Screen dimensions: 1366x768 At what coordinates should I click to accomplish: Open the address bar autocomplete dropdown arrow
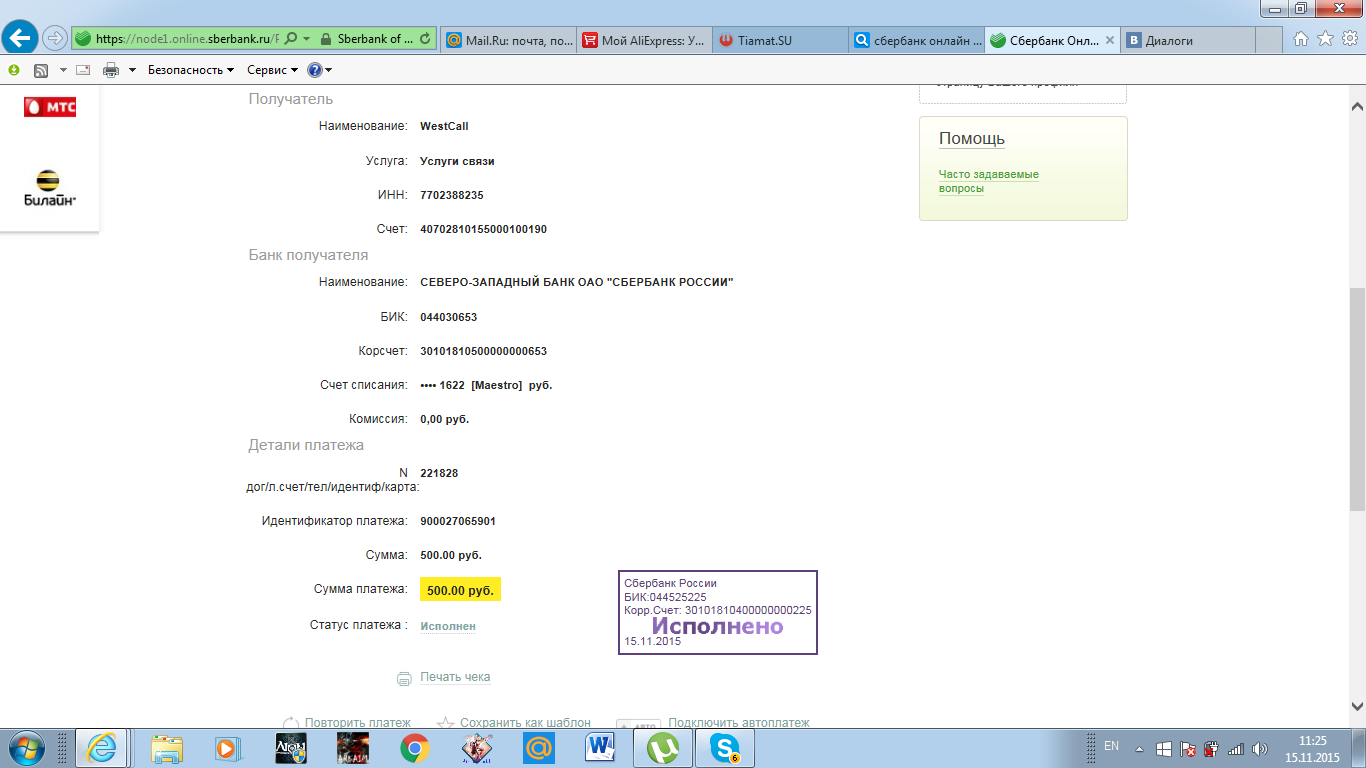click(306, 40)
